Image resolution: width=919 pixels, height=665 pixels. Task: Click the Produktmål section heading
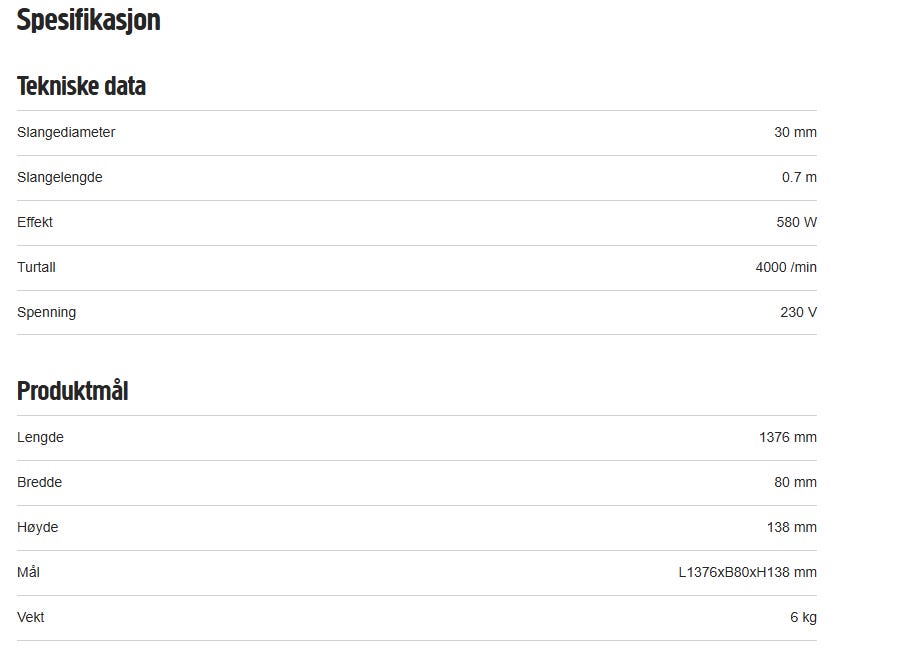coord(72,391)
